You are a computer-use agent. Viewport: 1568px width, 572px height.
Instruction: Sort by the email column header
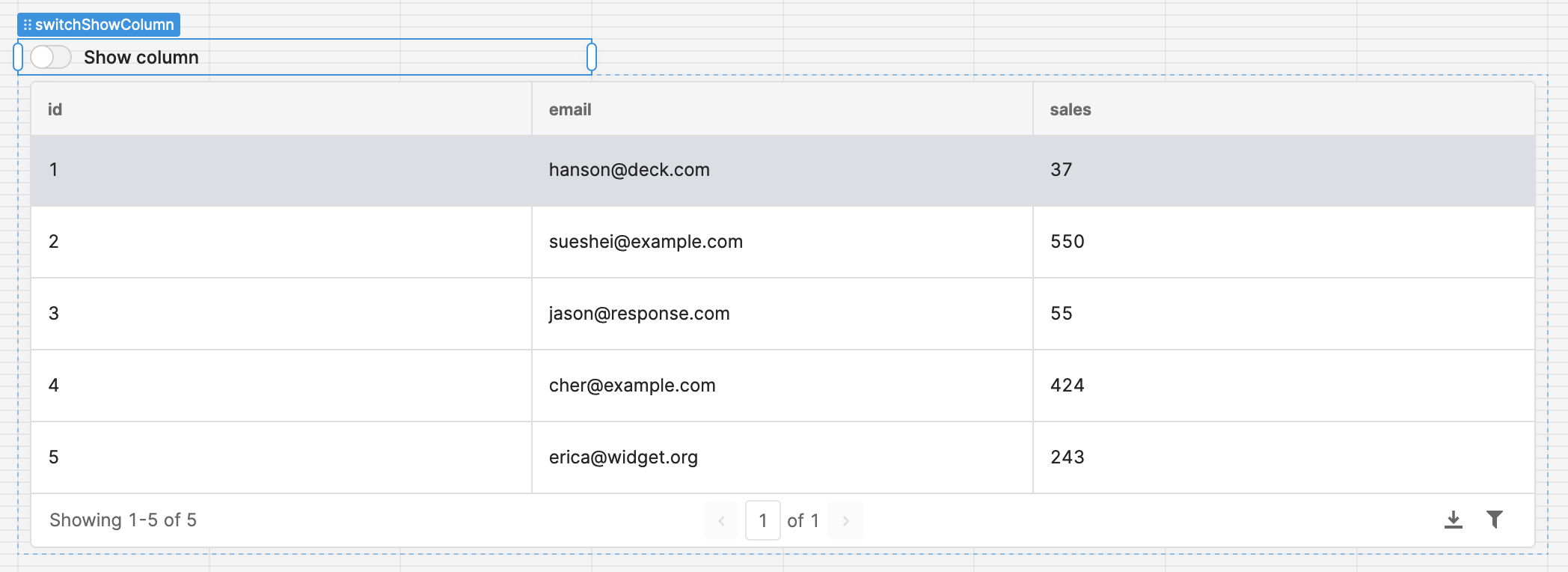point(570,109)
